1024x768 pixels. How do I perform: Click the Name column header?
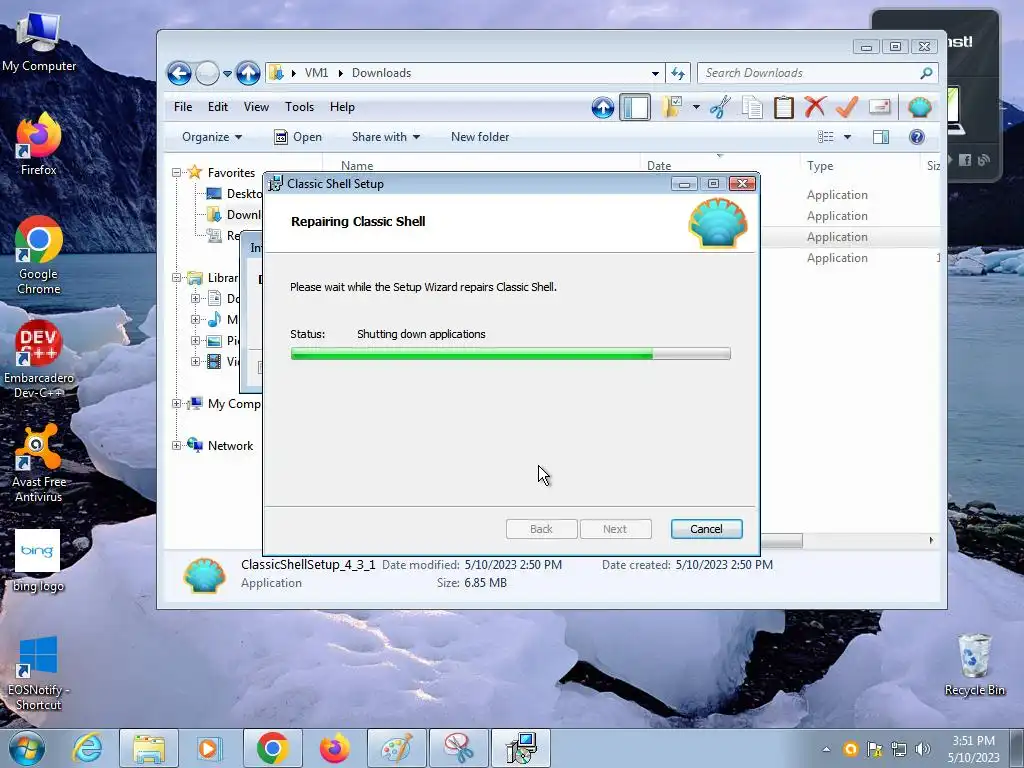(x=482, y=166)
